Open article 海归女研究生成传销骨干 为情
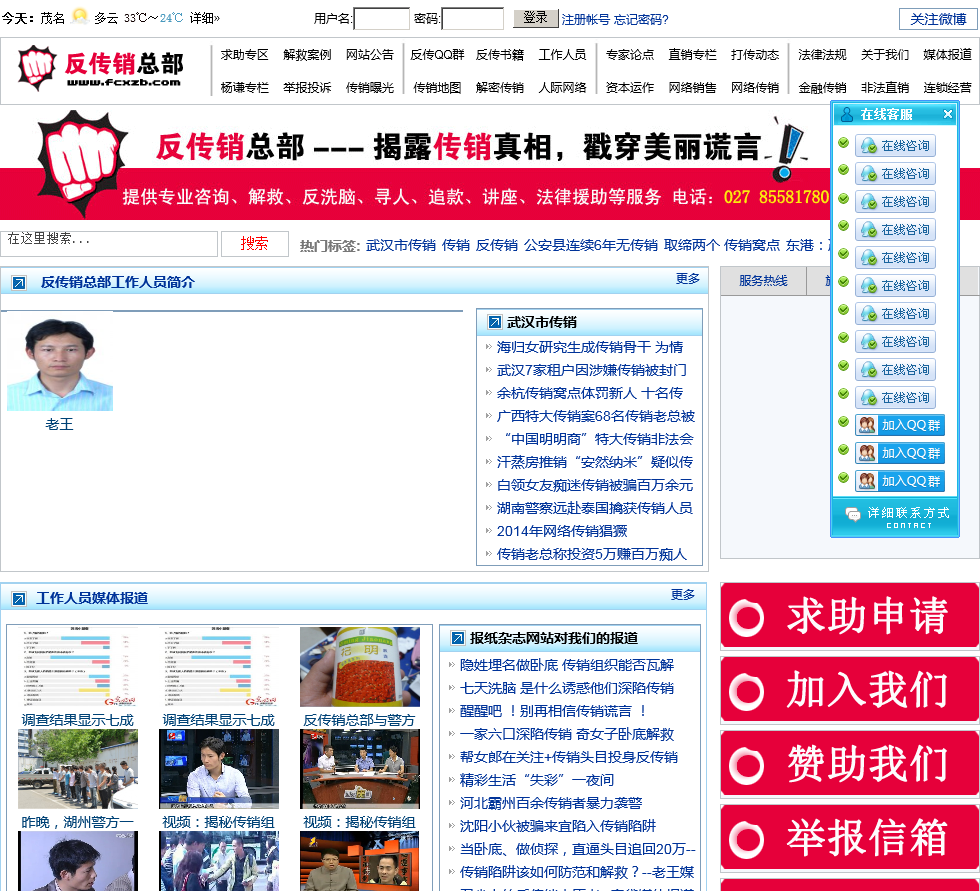980x891 pixels. pos(589,347)
